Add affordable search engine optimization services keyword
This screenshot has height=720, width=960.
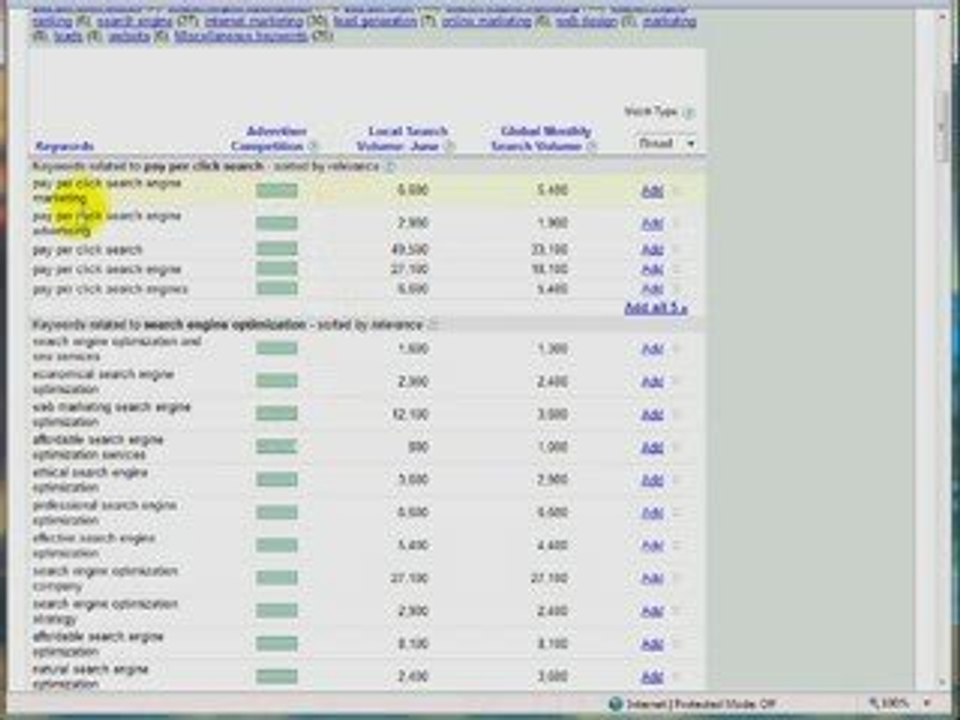[x=652, y=448]
